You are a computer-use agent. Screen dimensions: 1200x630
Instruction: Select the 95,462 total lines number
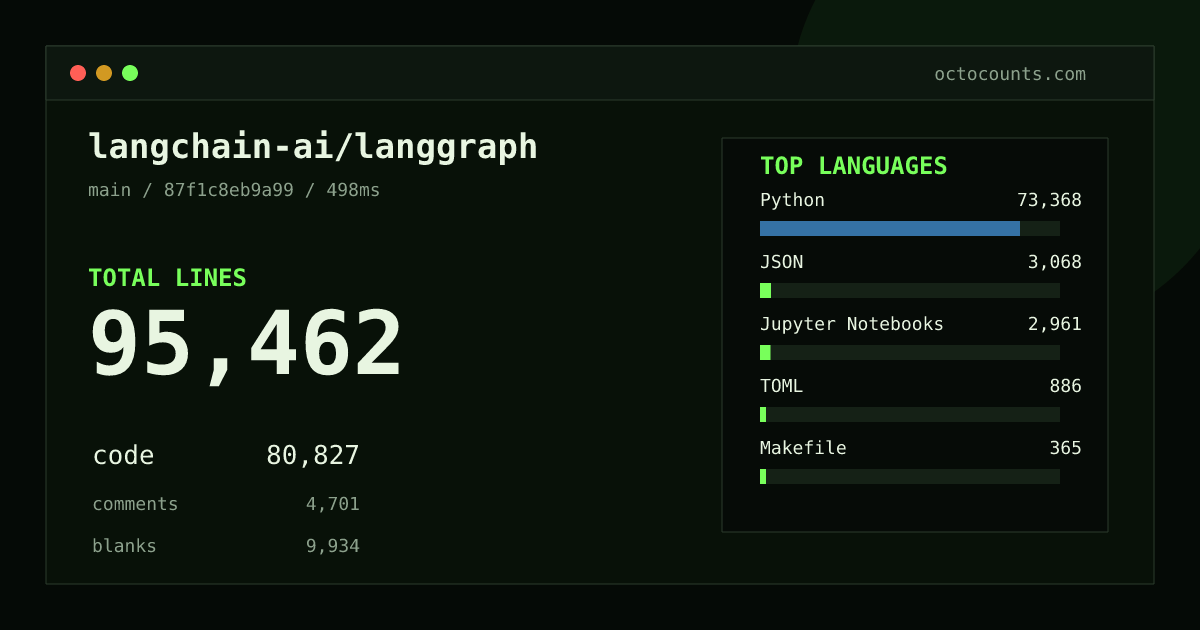coord(246,345)
